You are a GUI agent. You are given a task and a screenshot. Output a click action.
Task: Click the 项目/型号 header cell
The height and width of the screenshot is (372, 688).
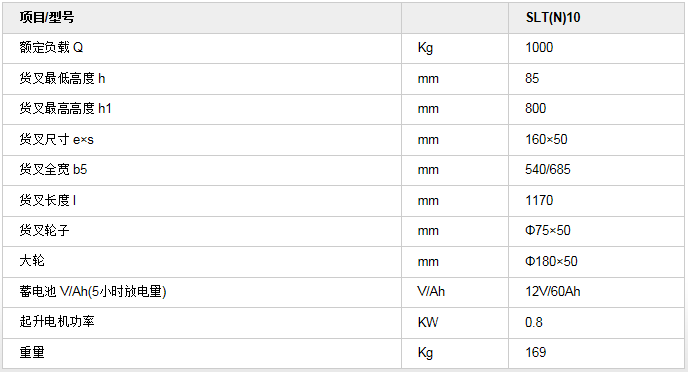tap(202, 18)
